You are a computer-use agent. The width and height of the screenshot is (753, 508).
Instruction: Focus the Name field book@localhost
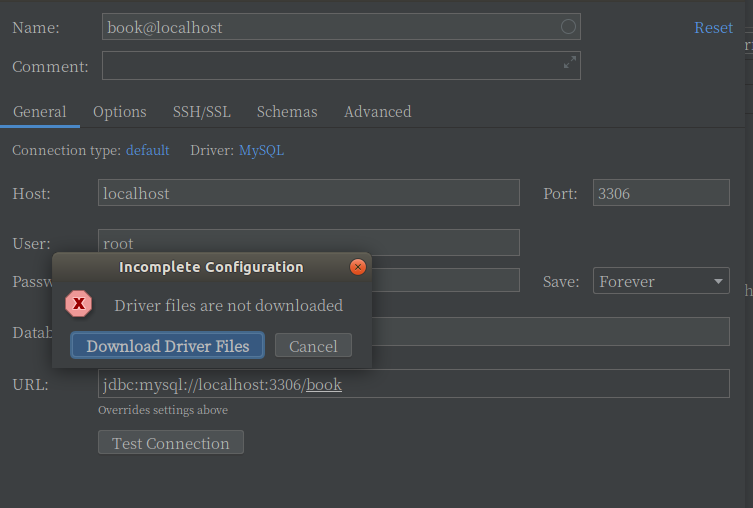click(x=330, y=27)
